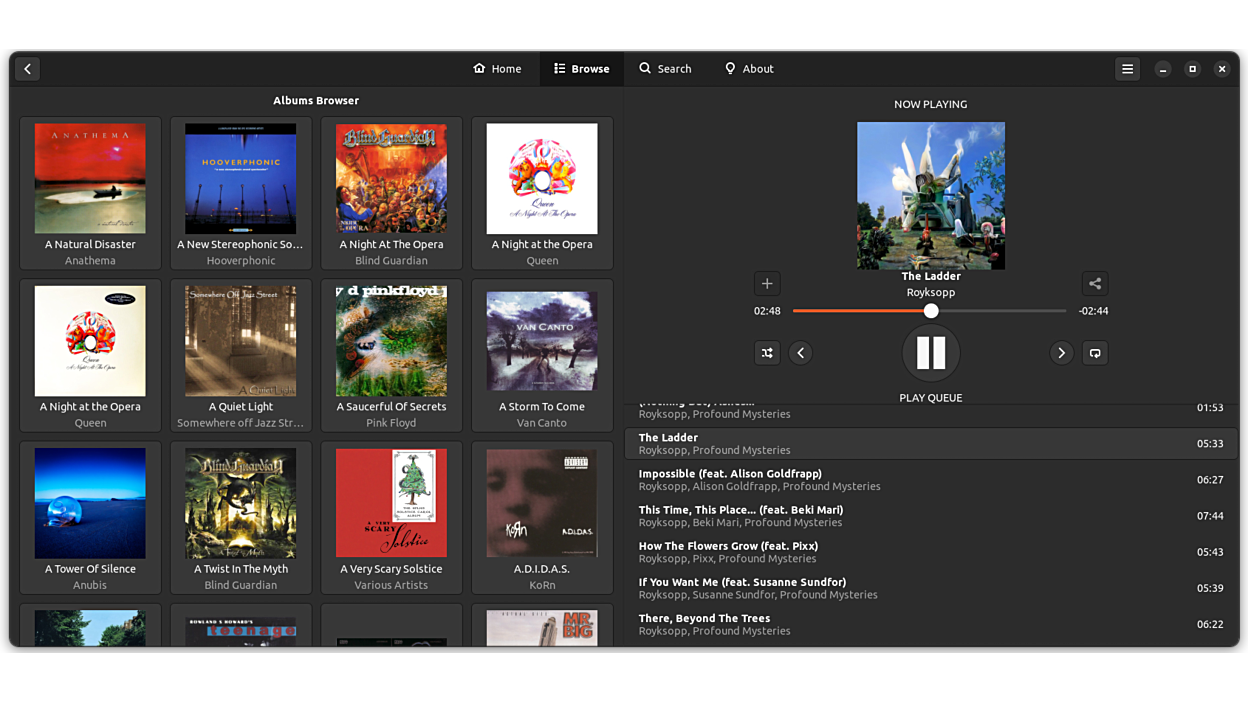The image size is (1248, 702).
Task: Open the Search tab
Action: point(665,69)
